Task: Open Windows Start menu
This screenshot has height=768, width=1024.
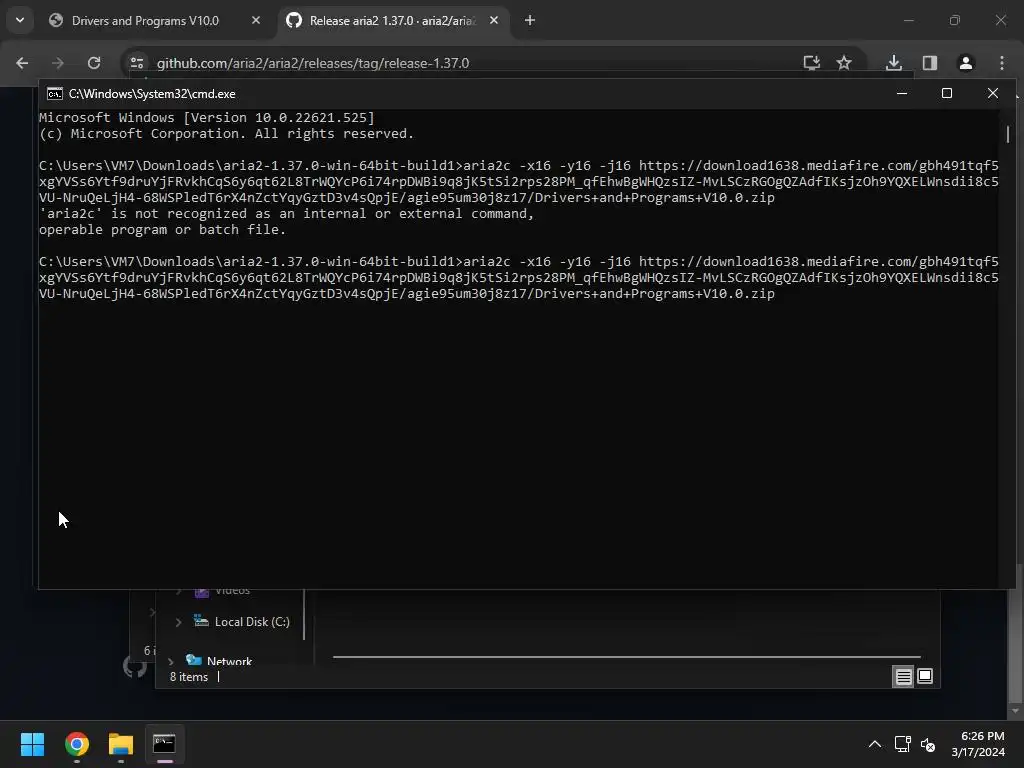Action: click(x=32, y=744)
